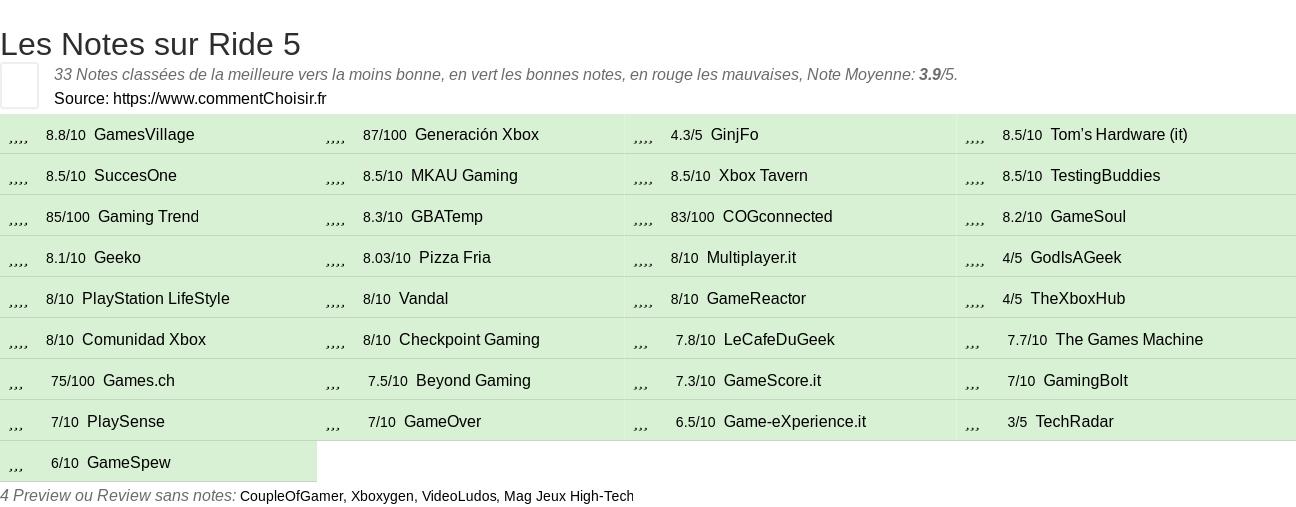Click the star rating icons beside TechRadar
Screen dimensions: 1296x507
[x=973, y=426]
